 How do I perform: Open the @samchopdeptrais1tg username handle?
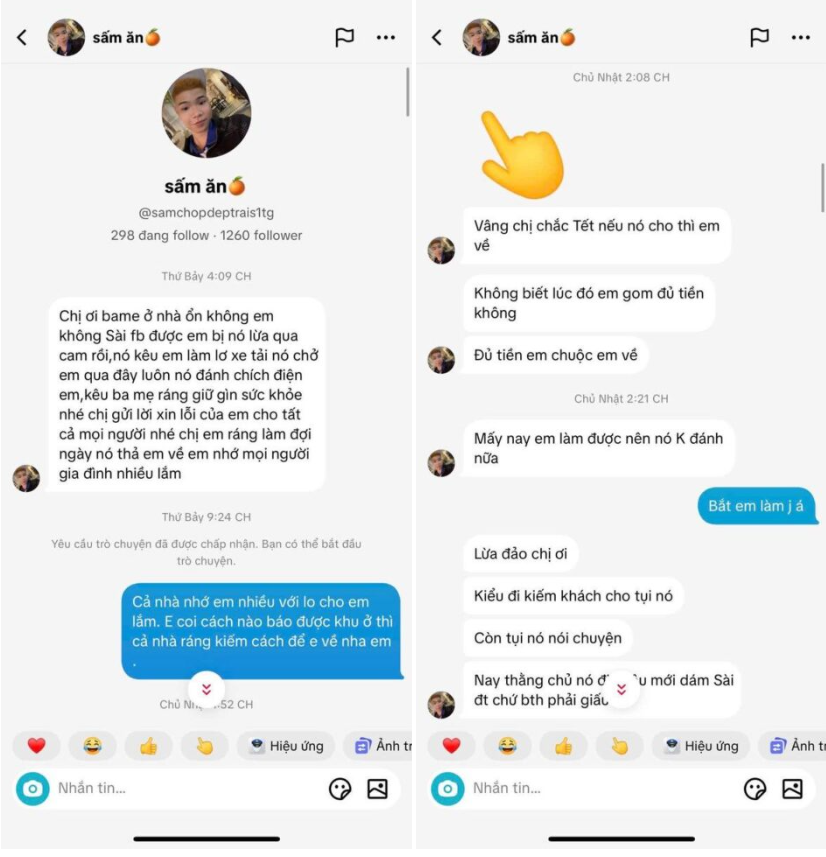(x=206, y=213)
